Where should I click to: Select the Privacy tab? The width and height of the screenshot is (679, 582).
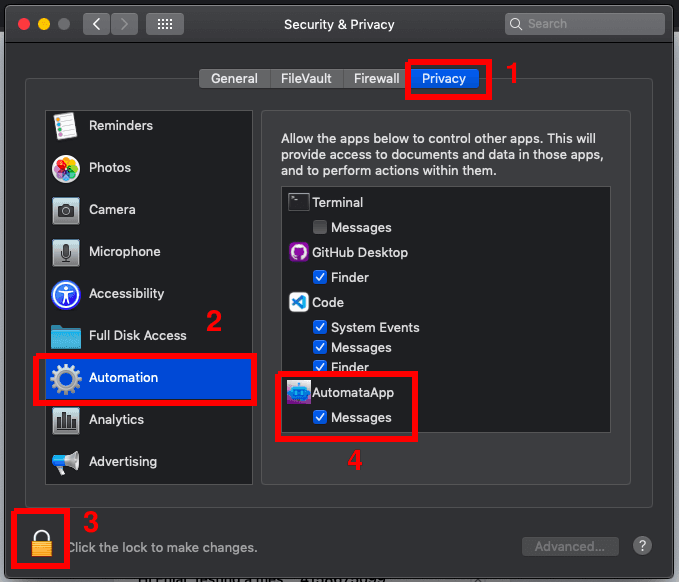tap(444, 78)
